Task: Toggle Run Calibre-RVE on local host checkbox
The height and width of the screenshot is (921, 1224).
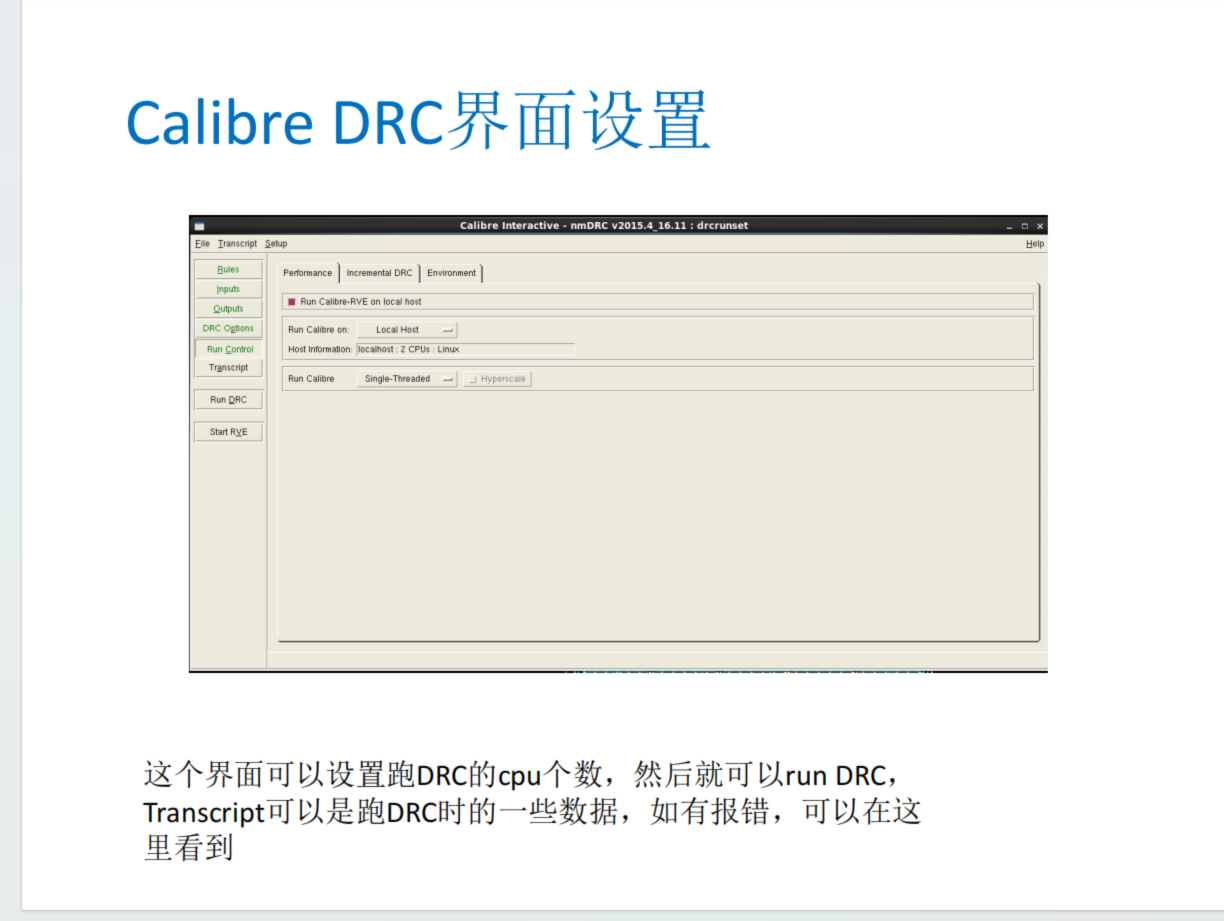Action: [x=292, y=301]
